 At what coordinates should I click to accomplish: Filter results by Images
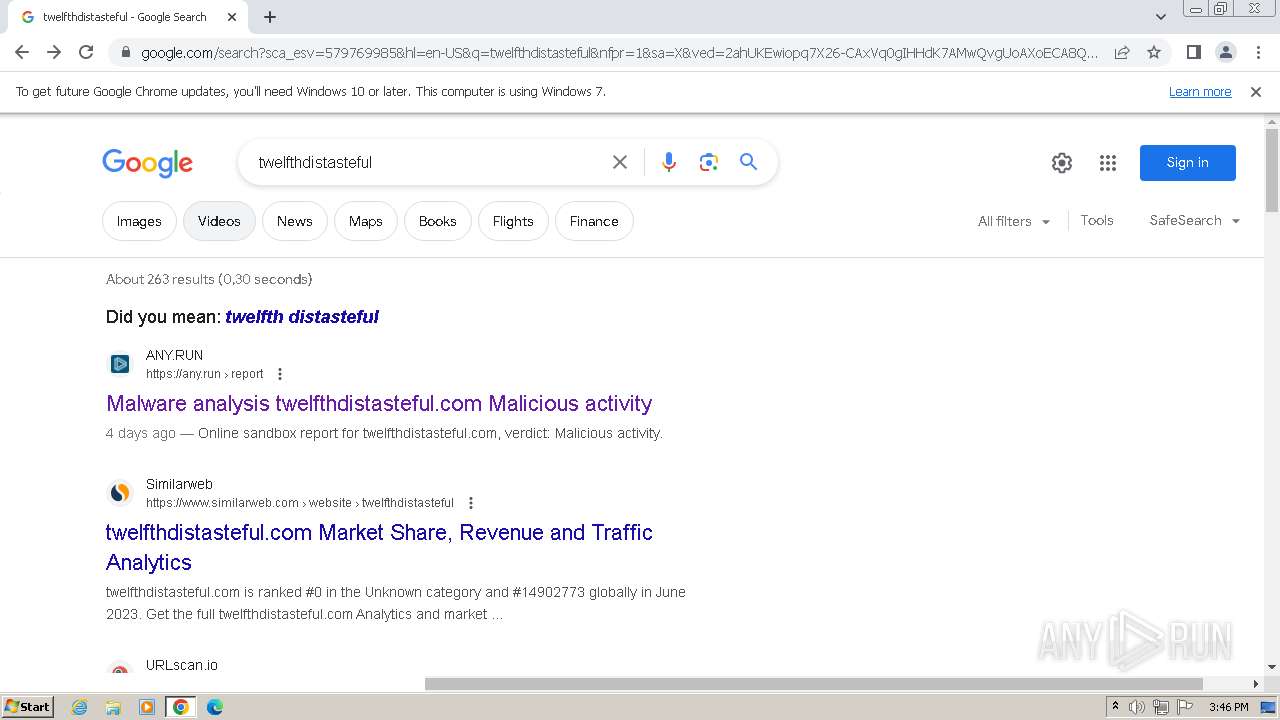[x=139, y=221]
